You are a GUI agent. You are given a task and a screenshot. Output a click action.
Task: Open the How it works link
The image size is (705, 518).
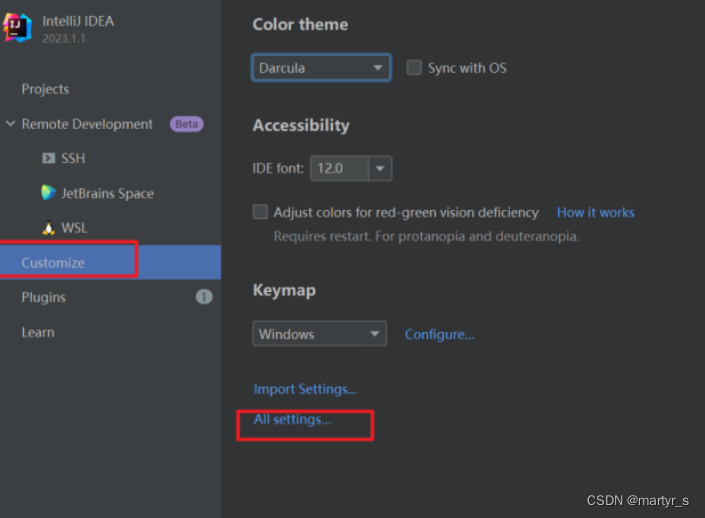595,212
